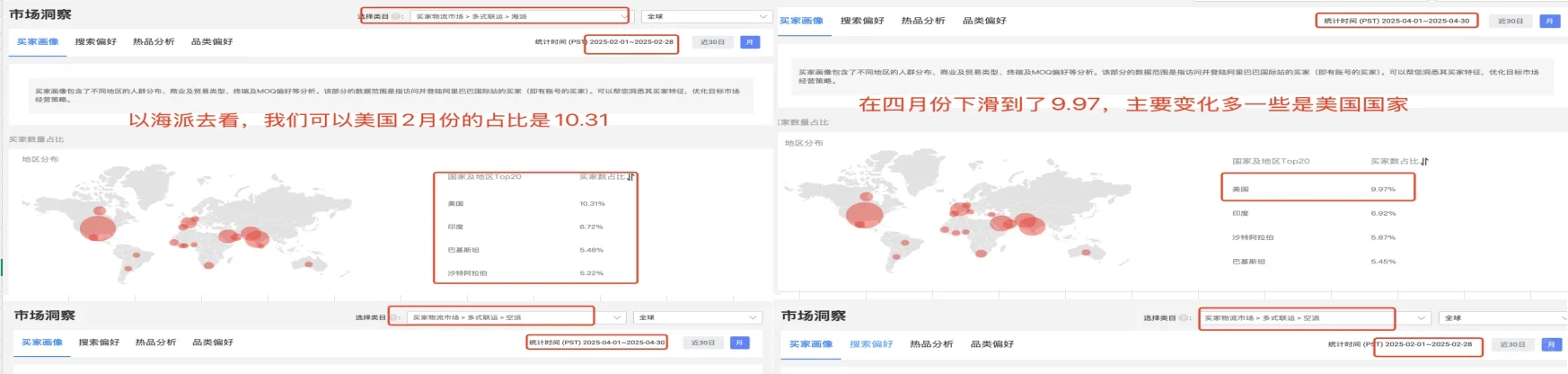The image size is (1568, 374).
Task: Switch to 搜索偏好 tab in 海派 panel
Action: (x=96, y=41)
